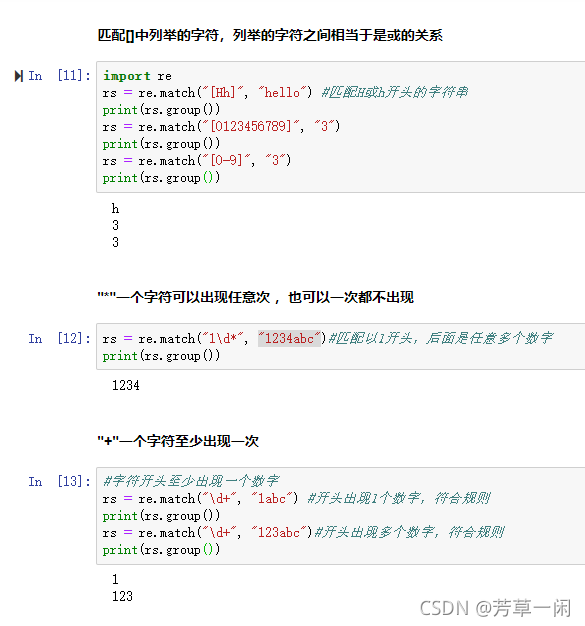Click the heading about matching characters listed in []
The height and width of the screenshot is (626, 585).
click(x=270, y=36)
